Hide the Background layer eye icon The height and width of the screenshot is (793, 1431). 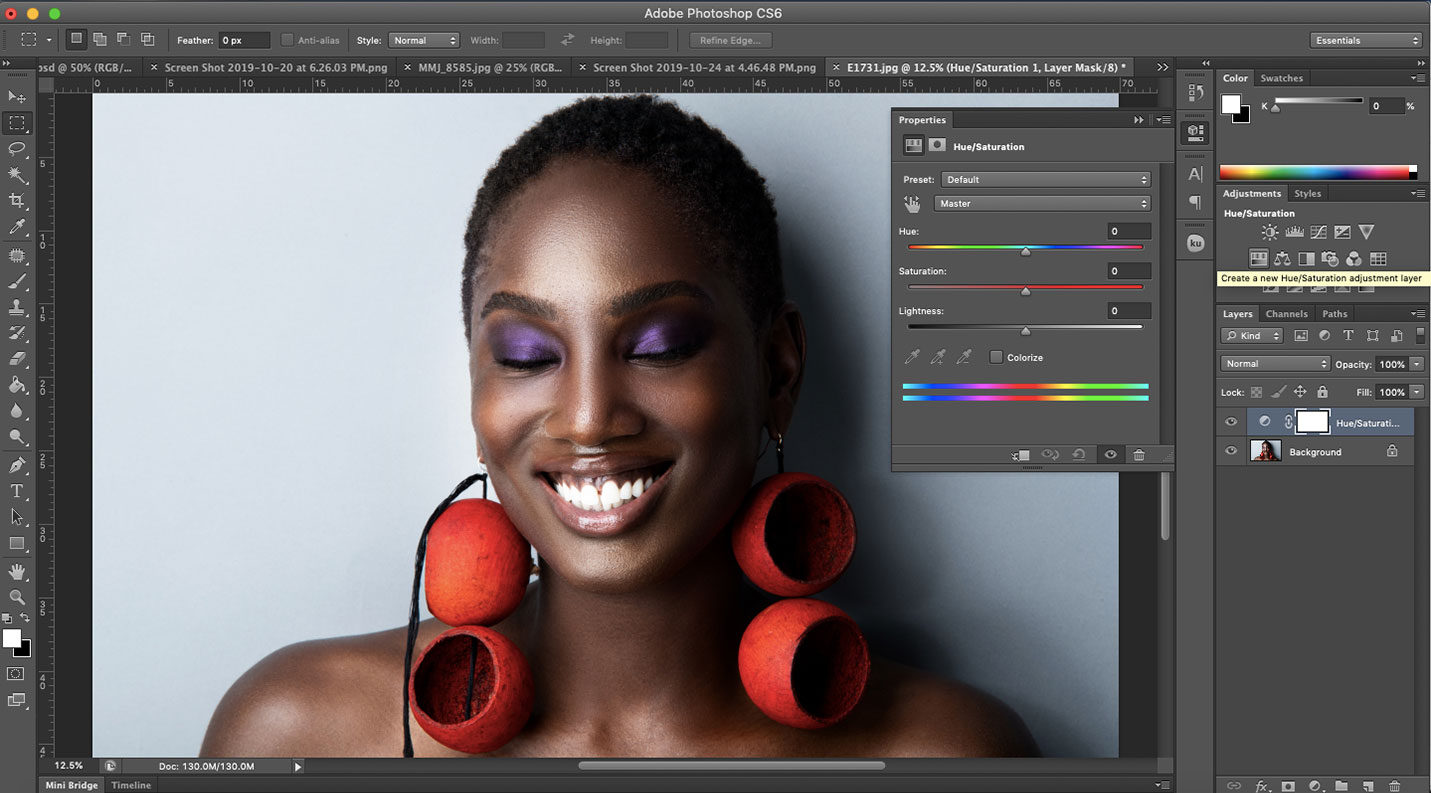tap(1231, 452)
